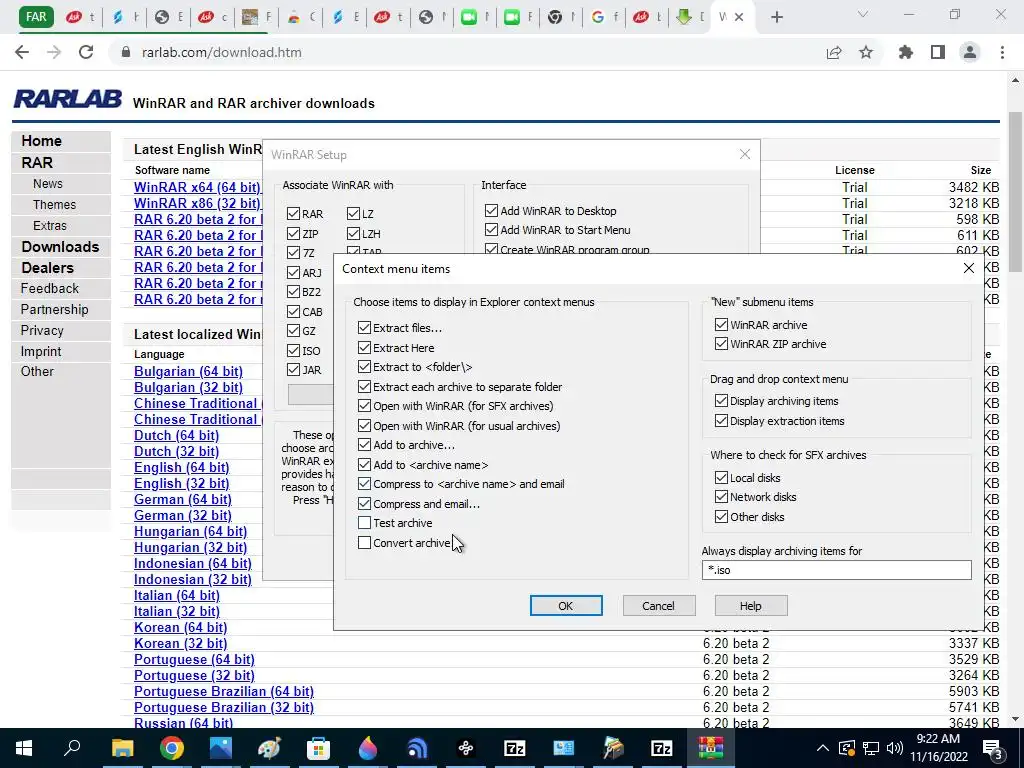Open File Explorer from the taskbar

coord(122,748)
